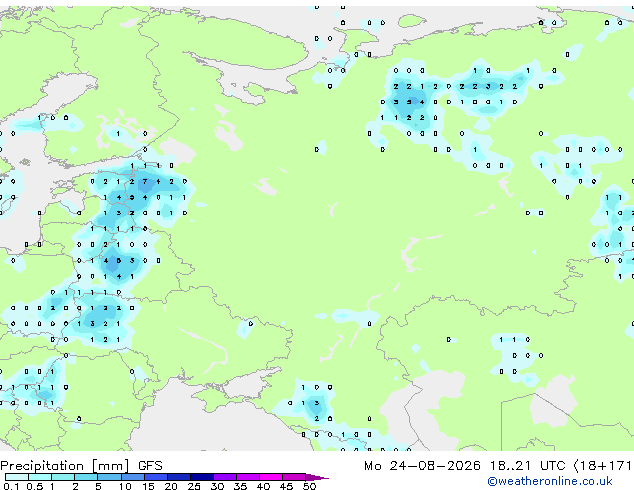634x490 pixels.
Task: Click the legend label '25'
Action: point(194,486)
